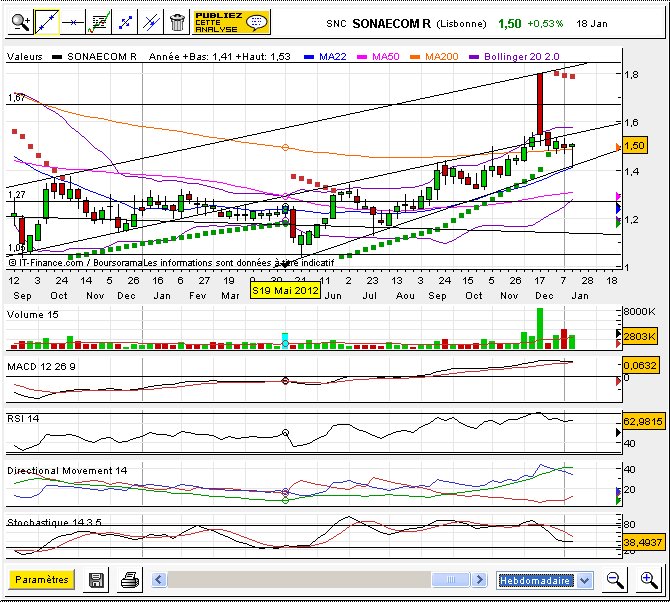Zoom out with minus magnifier

(615, 580)
